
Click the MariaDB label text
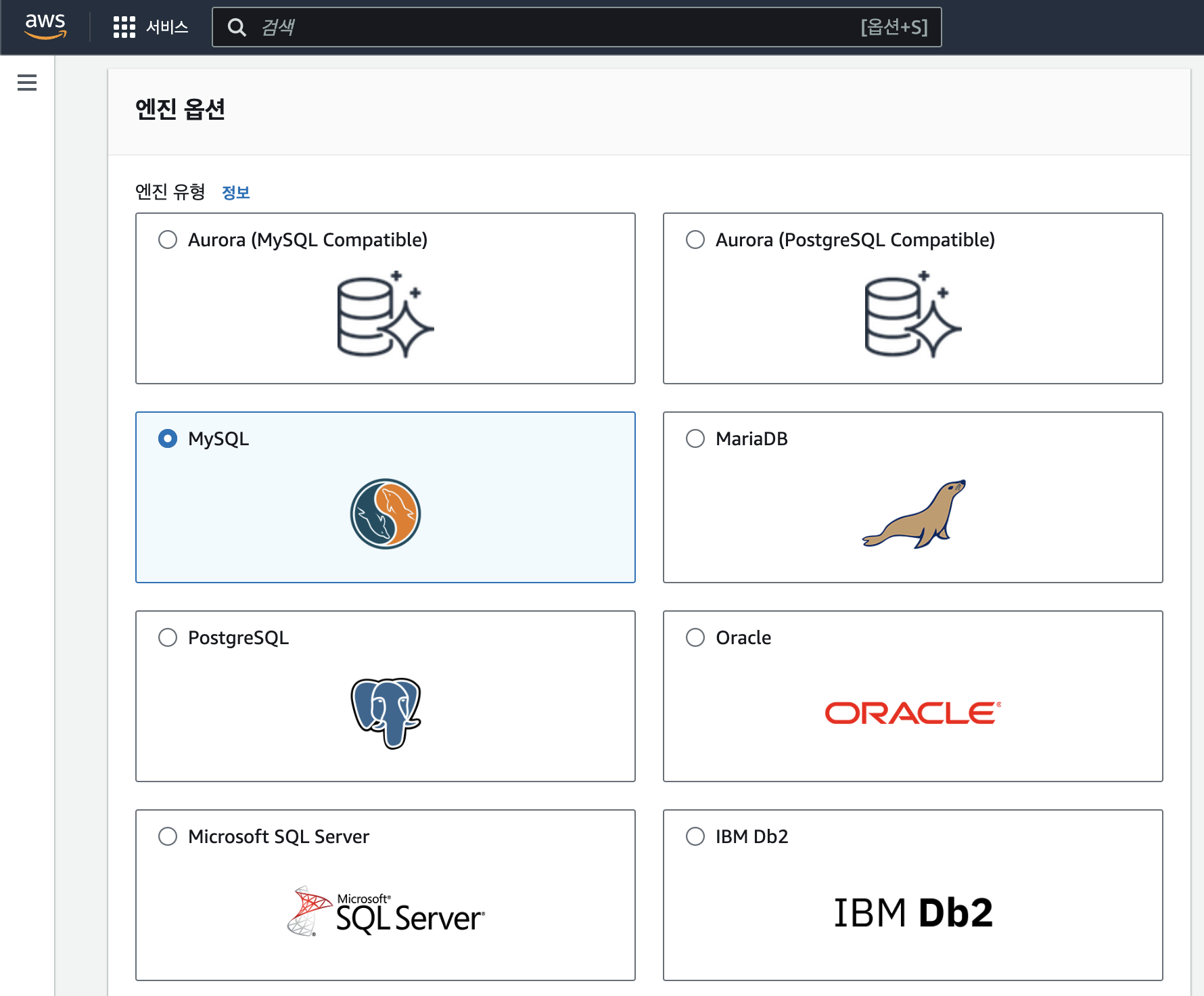(751, 438)
